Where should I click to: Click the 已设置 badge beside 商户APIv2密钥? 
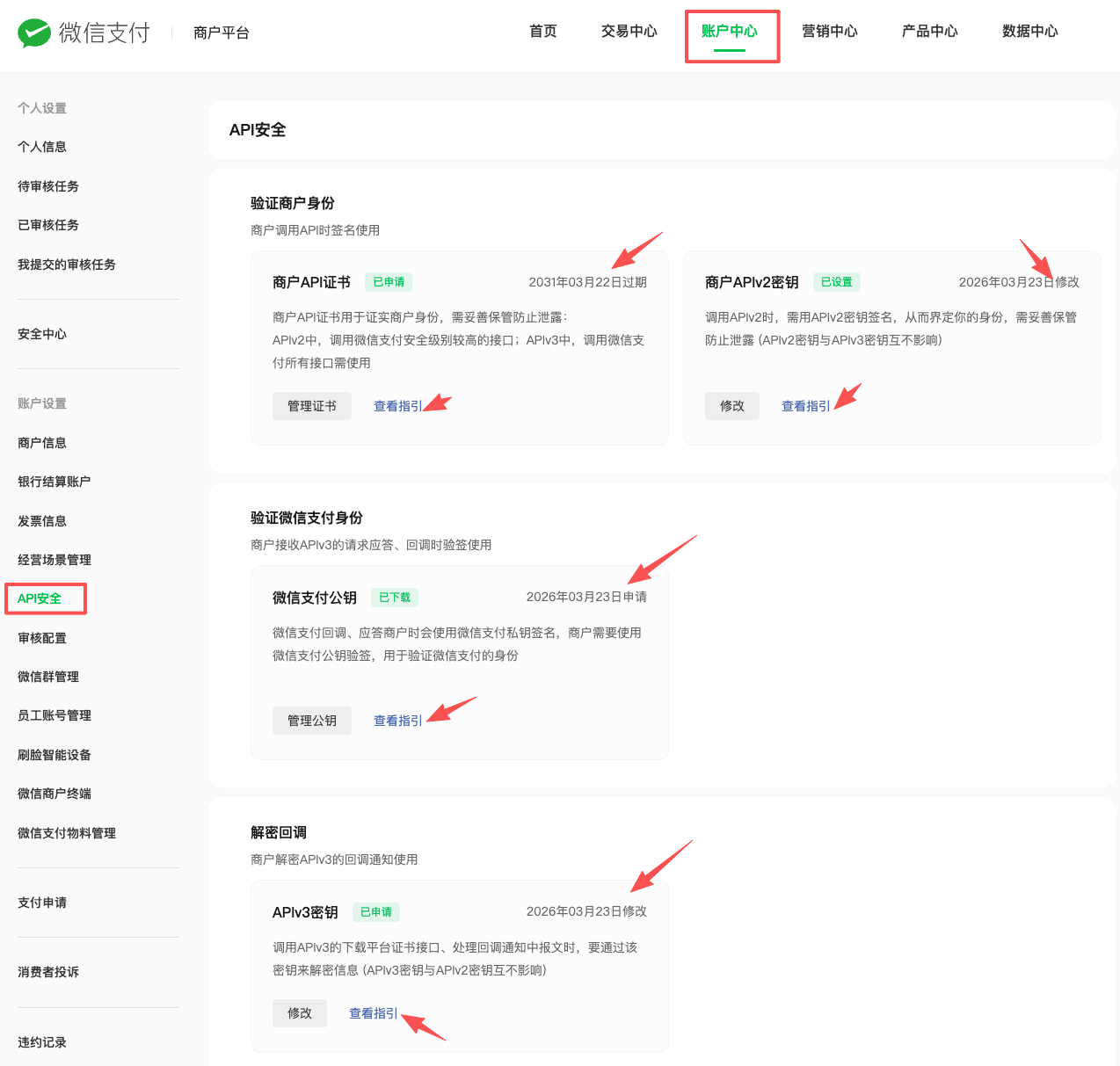click(837, 282)
